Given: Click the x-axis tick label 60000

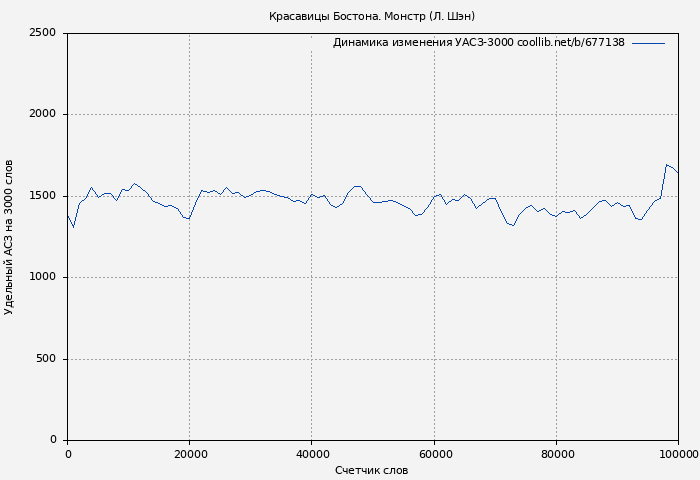Looking at the screenshot, I should coord(434,455).
